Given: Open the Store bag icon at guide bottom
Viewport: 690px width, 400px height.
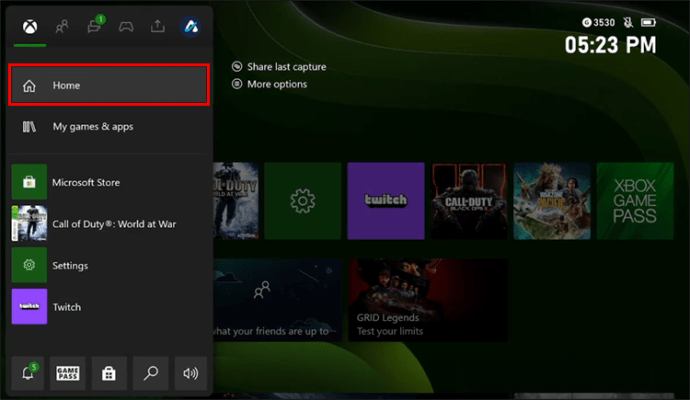Looking at the screenshot, I should pos(109,373).
